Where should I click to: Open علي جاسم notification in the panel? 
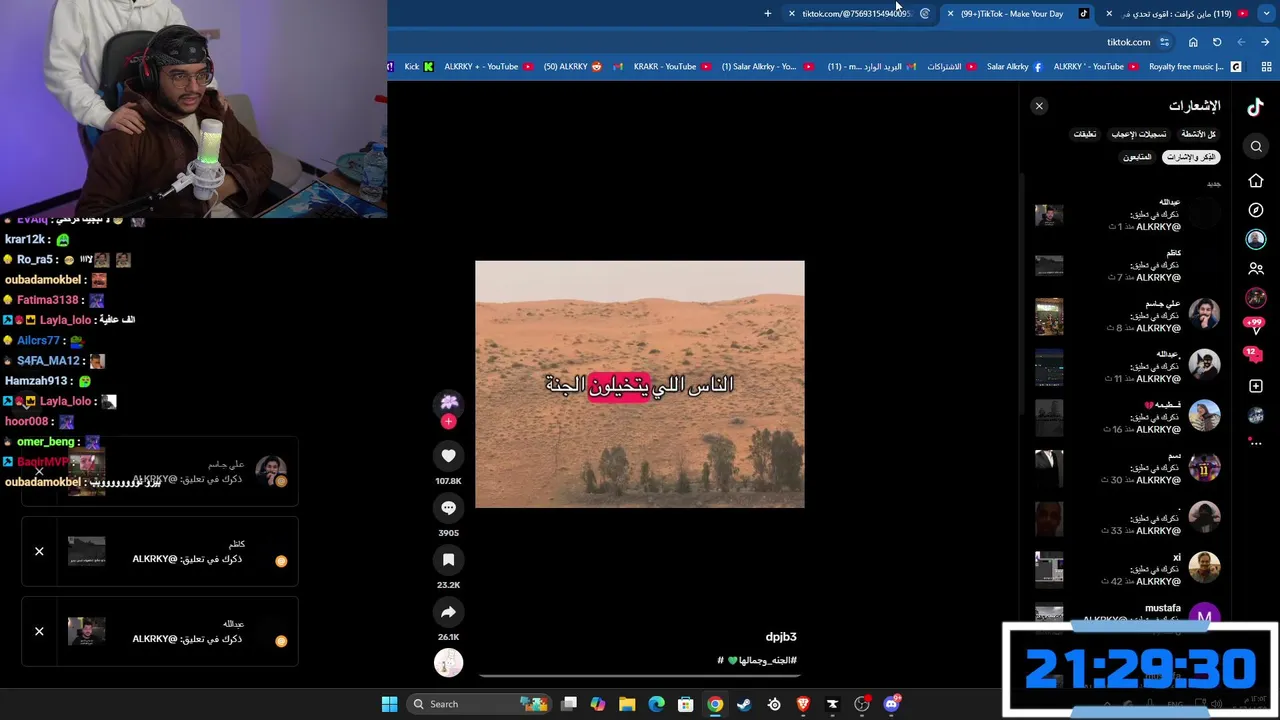pyautogui.click(x=1127, y=316)
